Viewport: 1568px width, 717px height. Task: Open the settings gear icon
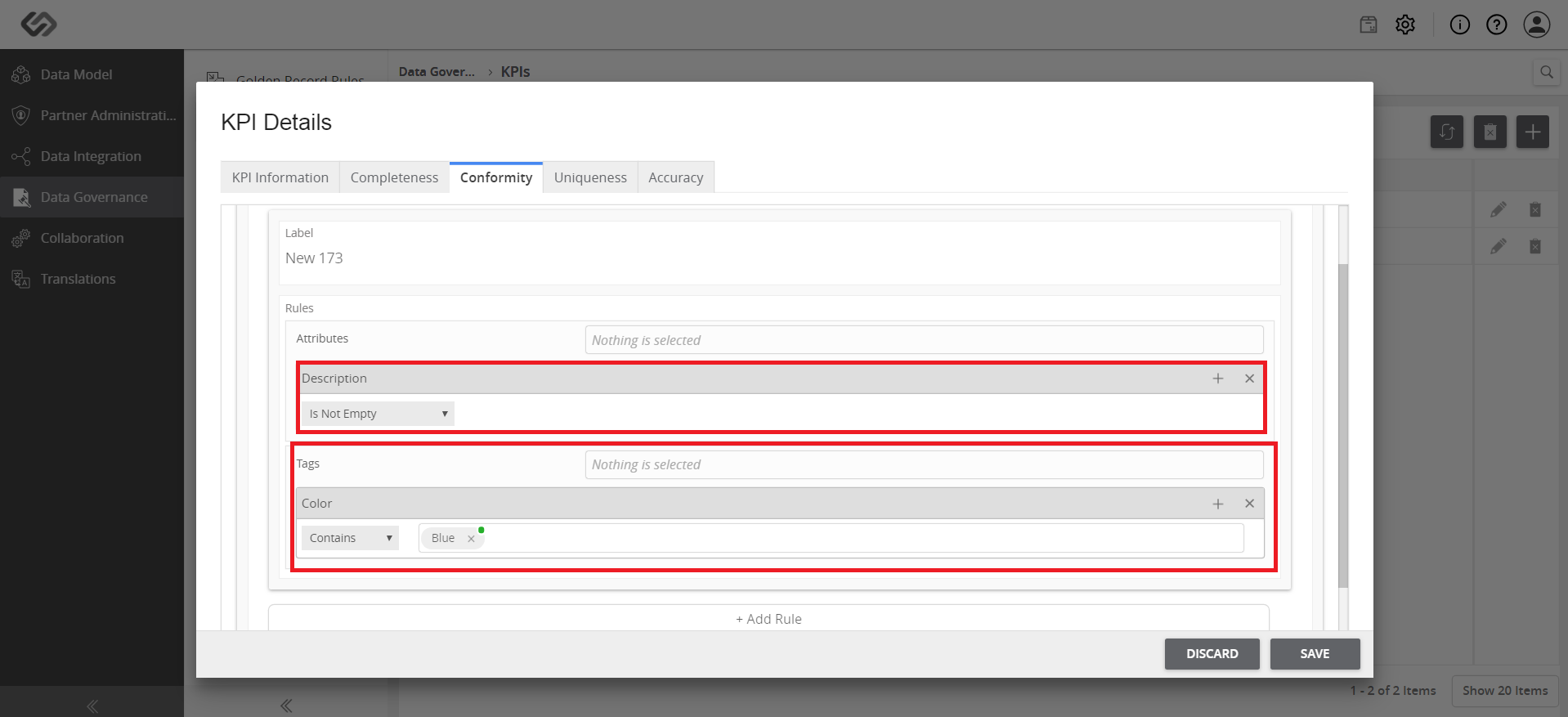(x=1405, y=25)
